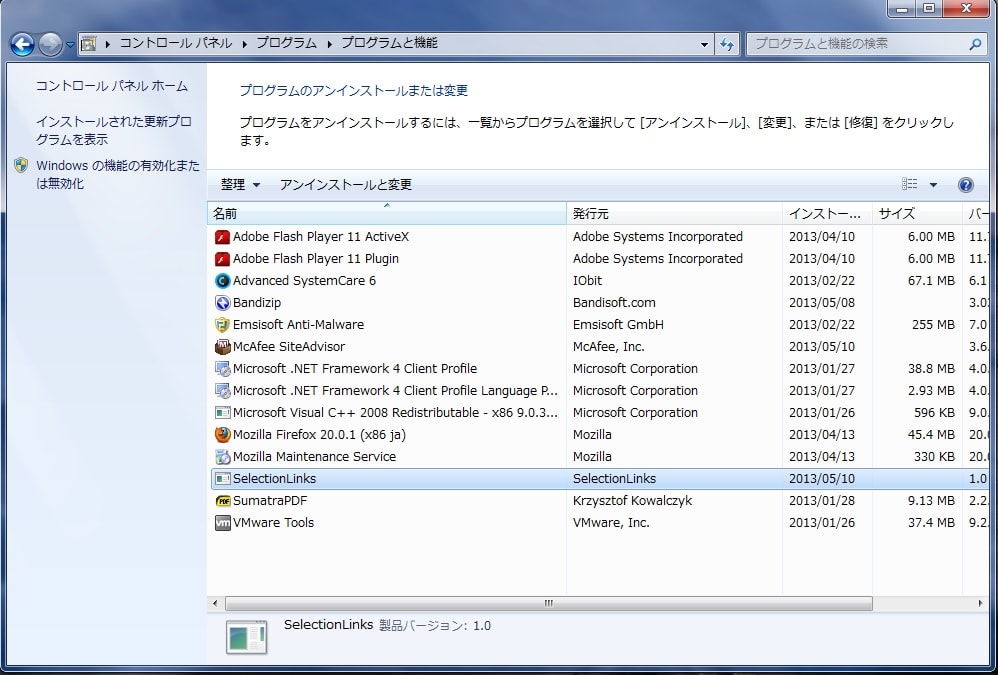Click the 2013/05/08 install date cell
998x675 pixels.
pos(822,303)
